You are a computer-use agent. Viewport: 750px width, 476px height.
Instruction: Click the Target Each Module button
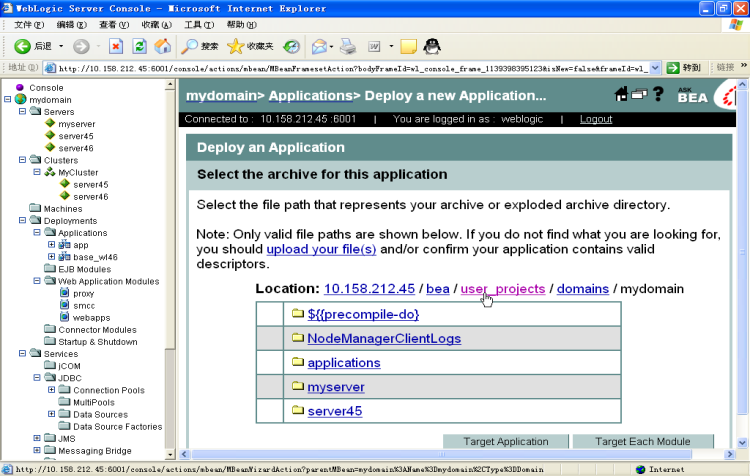[642, 441]
